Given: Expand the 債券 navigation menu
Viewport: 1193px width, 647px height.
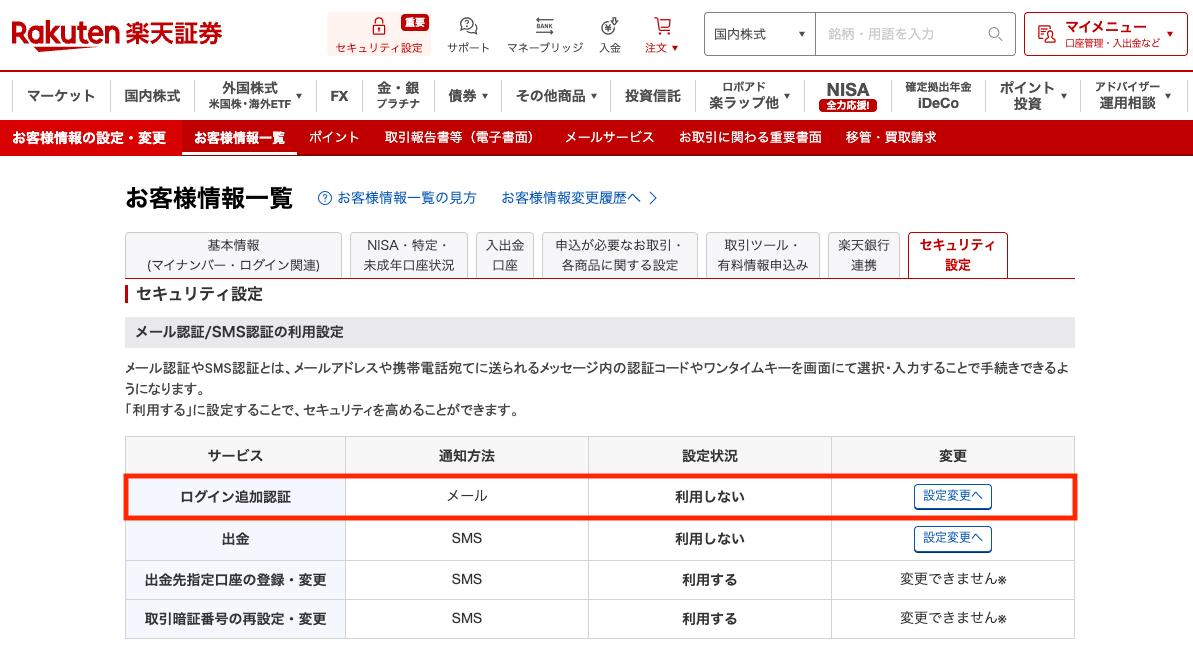Looking at the screenshot, I should click(x=468, y=96).
